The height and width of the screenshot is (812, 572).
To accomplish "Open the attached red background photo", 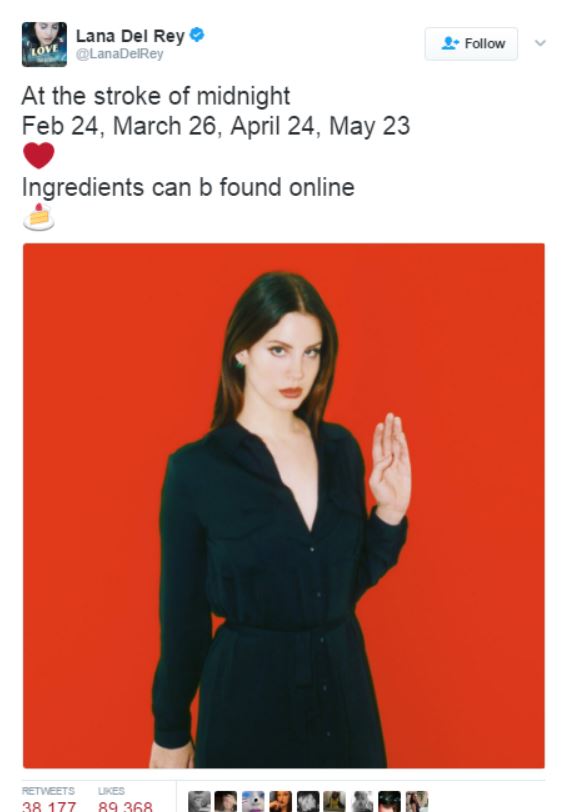I will click(284, 505).
